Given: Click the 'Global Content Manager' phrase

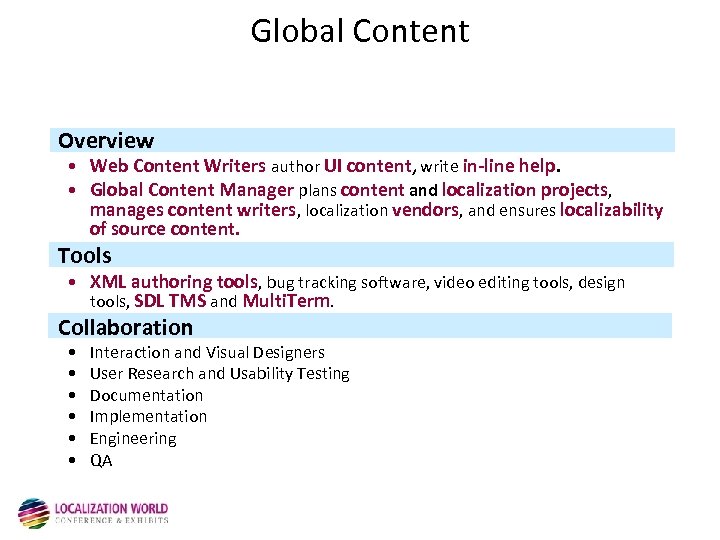Looking at the screenshot, I should pos(192,190).
